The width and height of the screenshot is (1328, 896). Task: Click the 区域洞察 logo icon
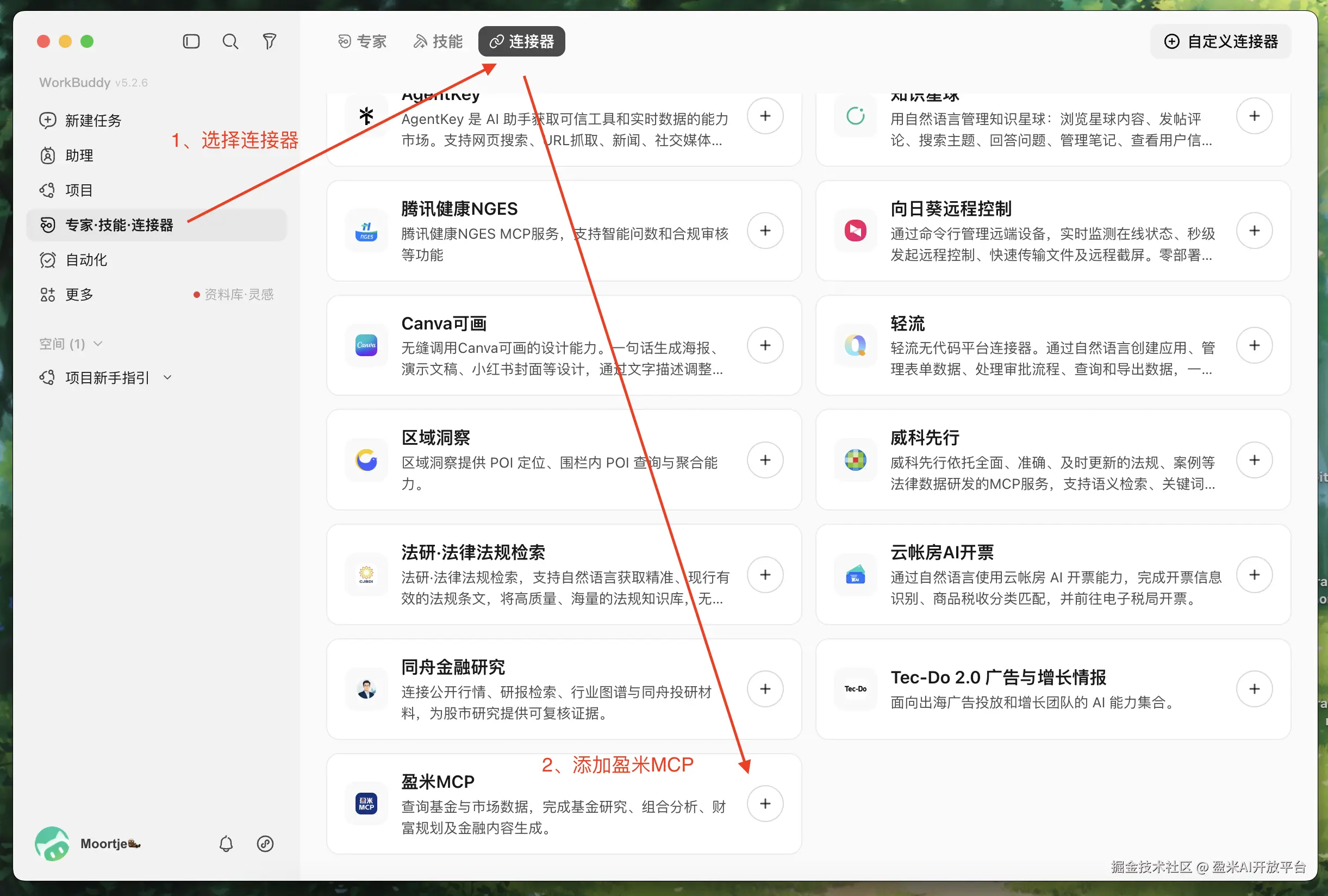[366, 460]
